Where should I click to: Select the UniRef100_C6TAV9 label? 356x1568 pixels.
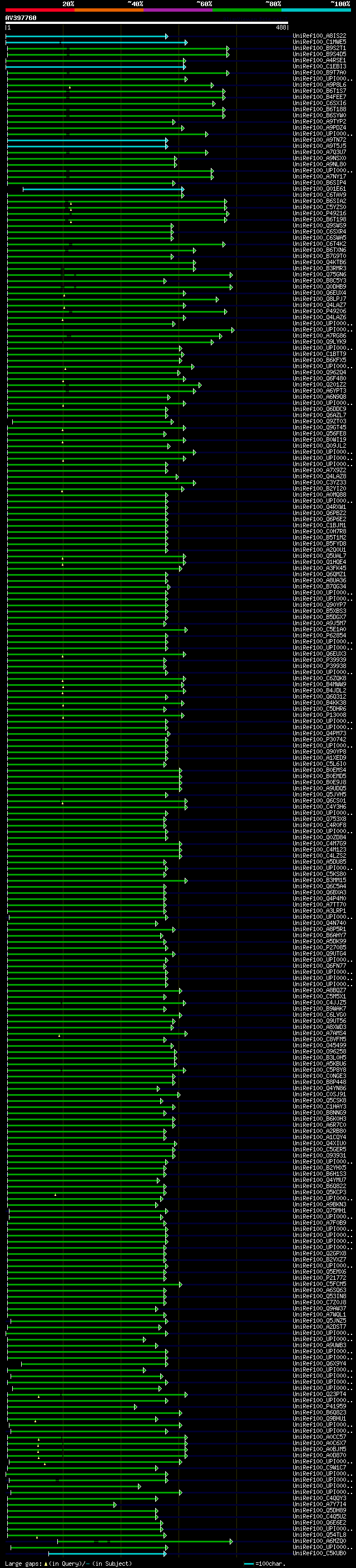(x=319, y=195)
